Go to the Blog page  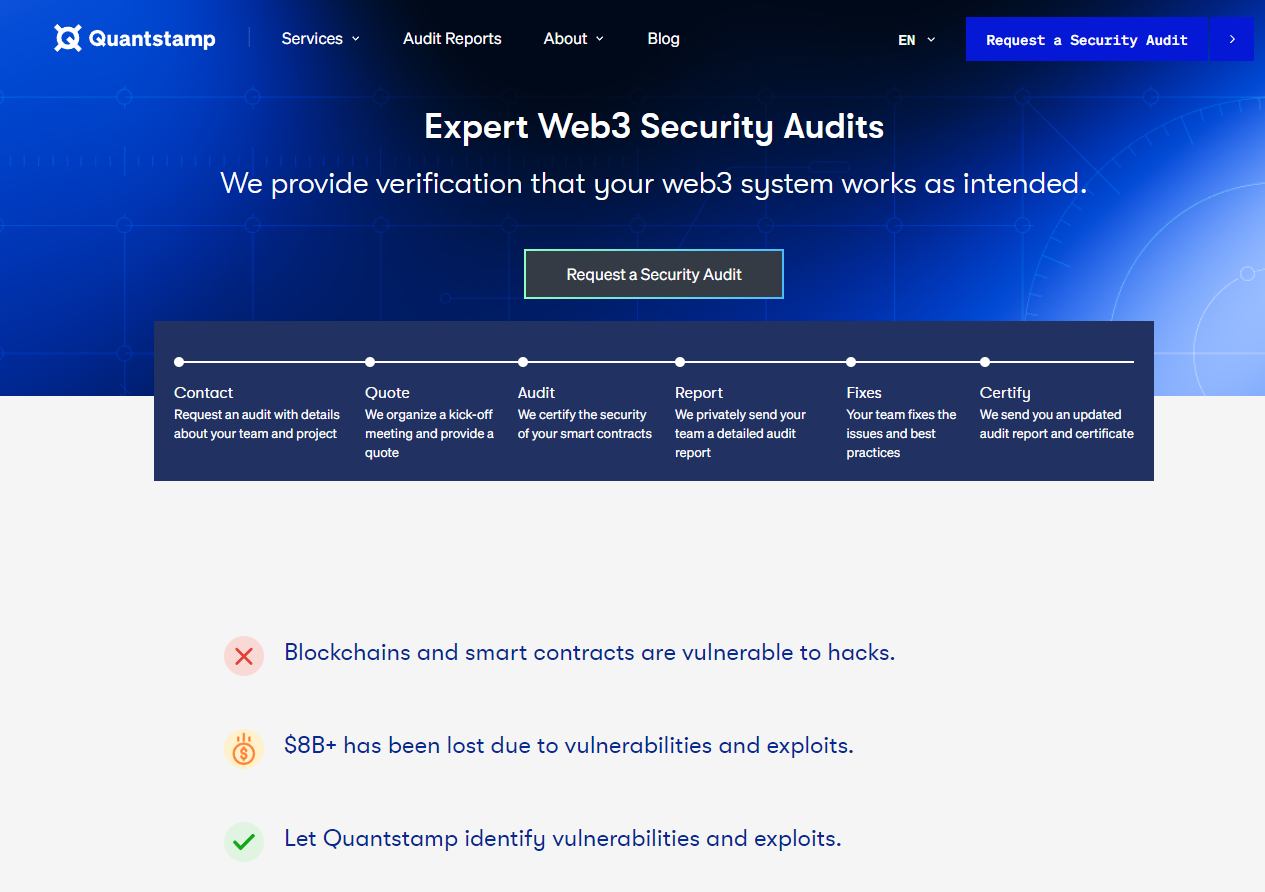click(663, 39)
